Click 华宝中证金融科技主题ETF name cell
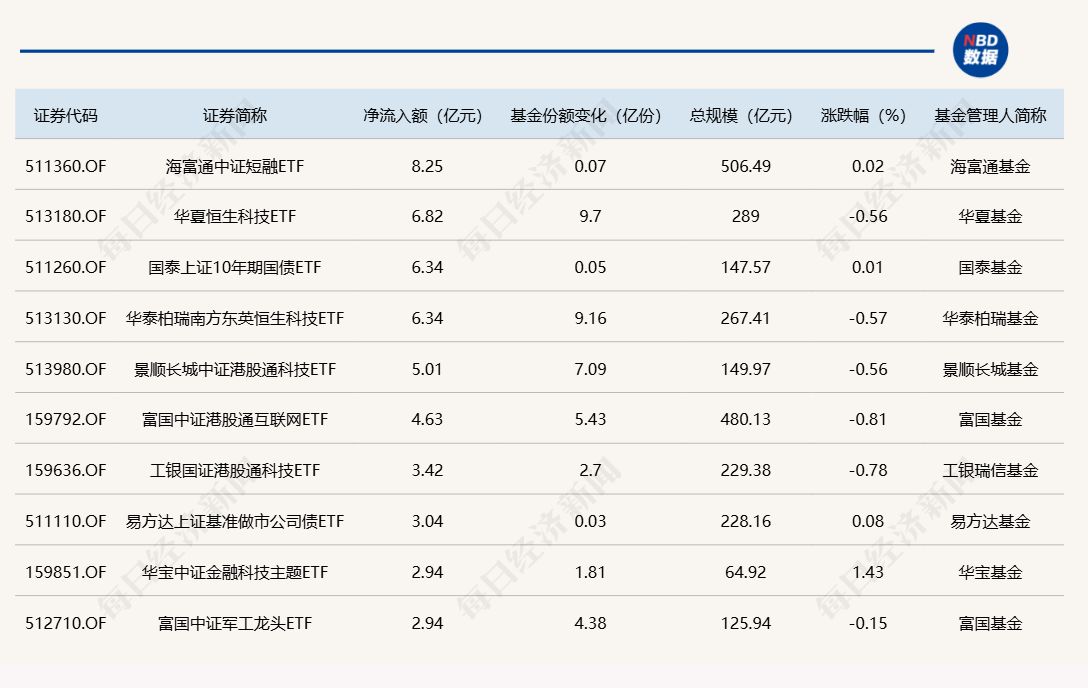1088x688 pixels. coord(235,572)
